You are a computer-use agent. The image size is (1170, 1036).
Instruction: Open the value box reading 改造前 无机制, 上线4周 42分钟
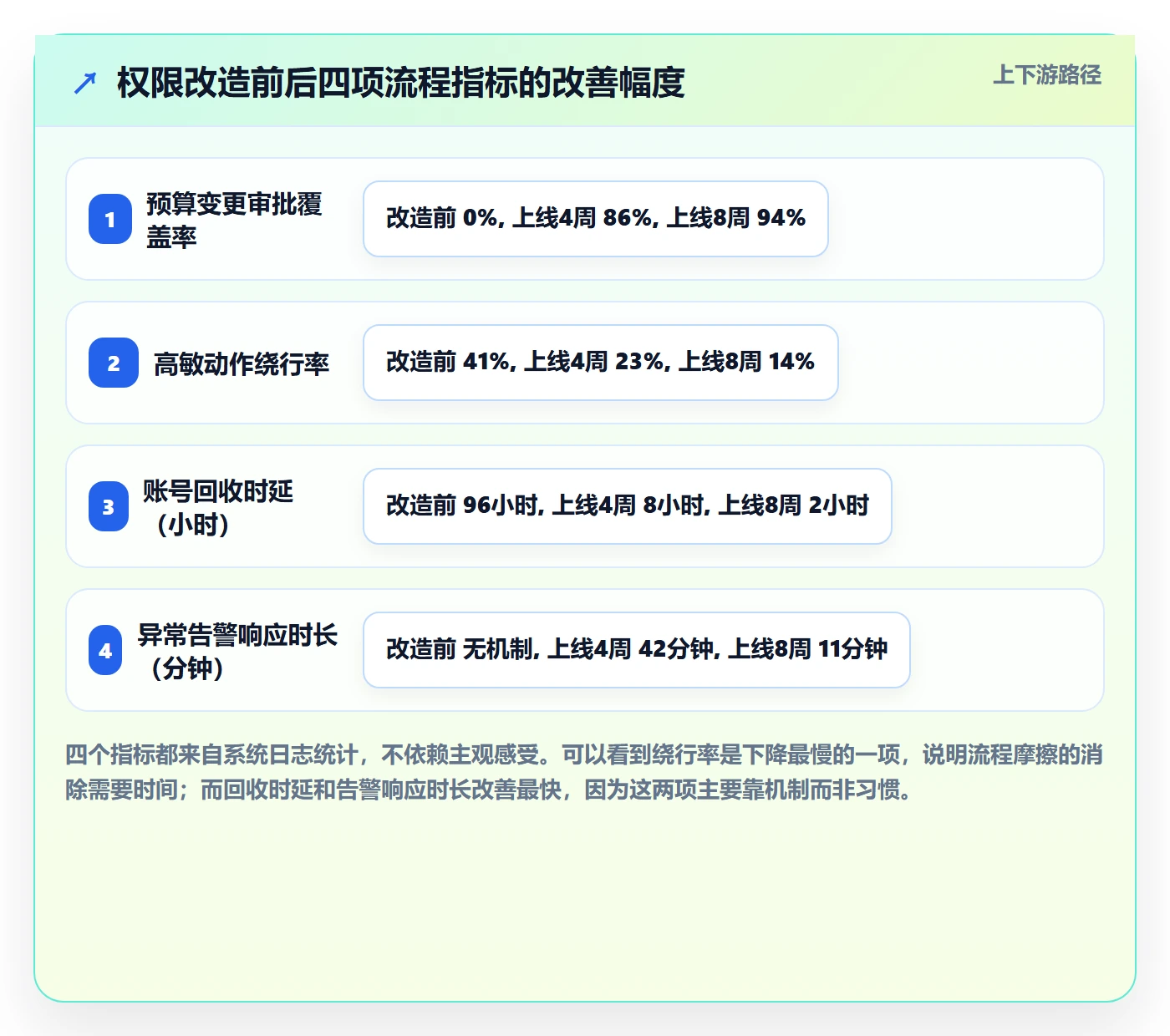pyautogui.click(x=637, y=650)
